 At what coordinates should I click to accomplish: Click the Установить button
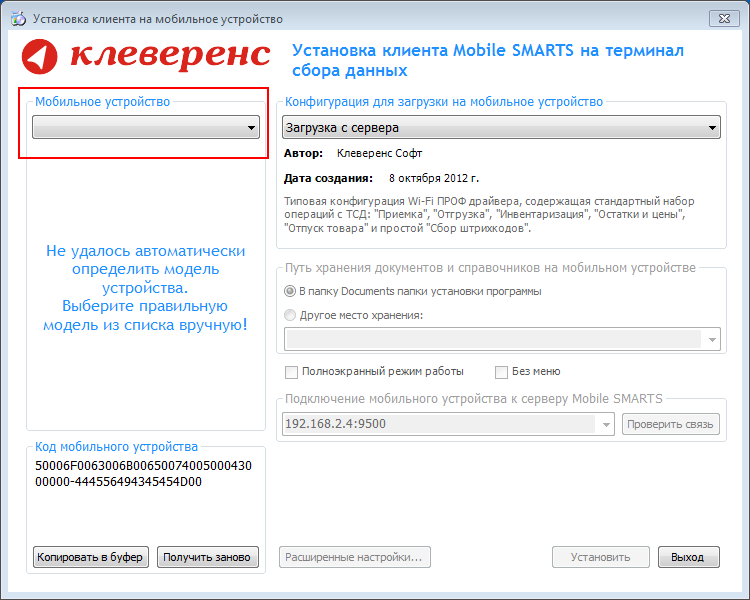tap(601, 557)
